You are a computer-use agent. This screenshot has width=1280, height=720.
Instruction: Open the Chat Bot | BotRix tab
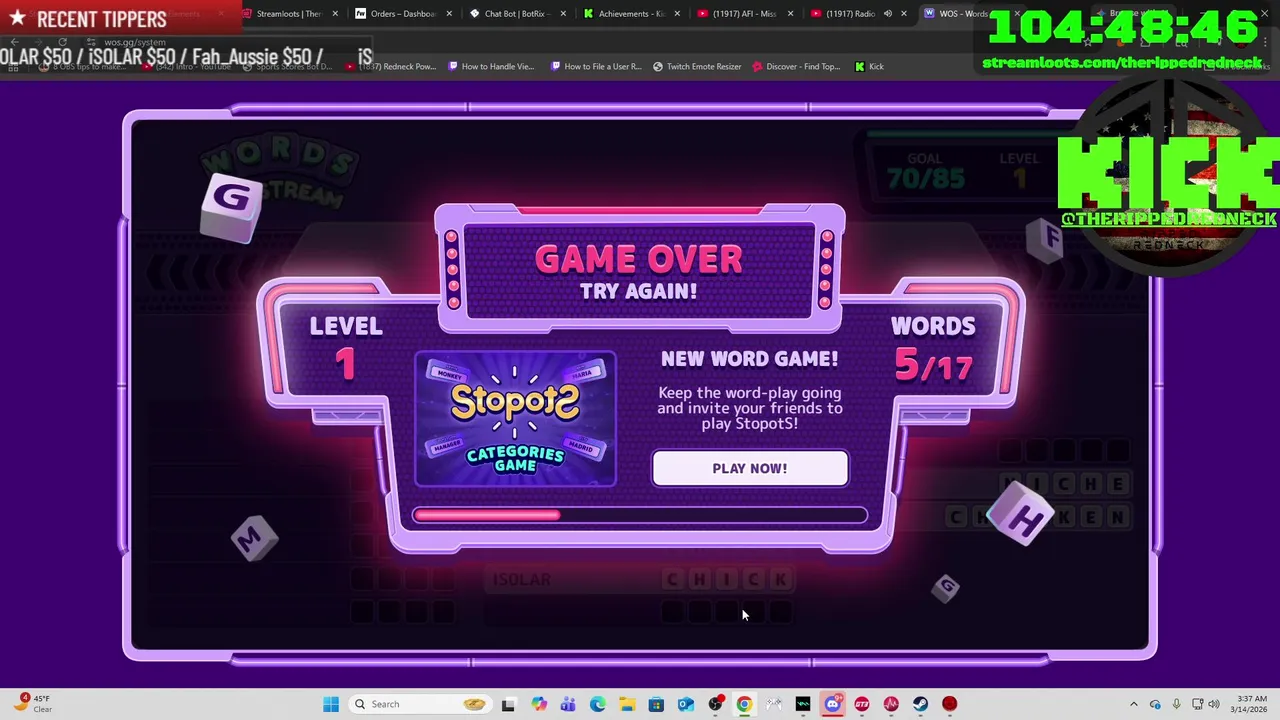tap(516, 14)
